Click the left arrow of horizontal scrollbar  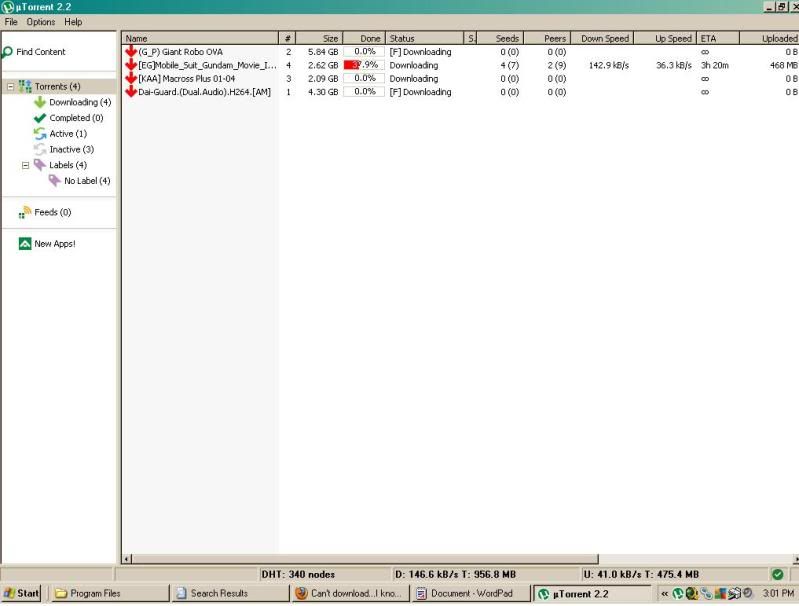pos(127,559)
